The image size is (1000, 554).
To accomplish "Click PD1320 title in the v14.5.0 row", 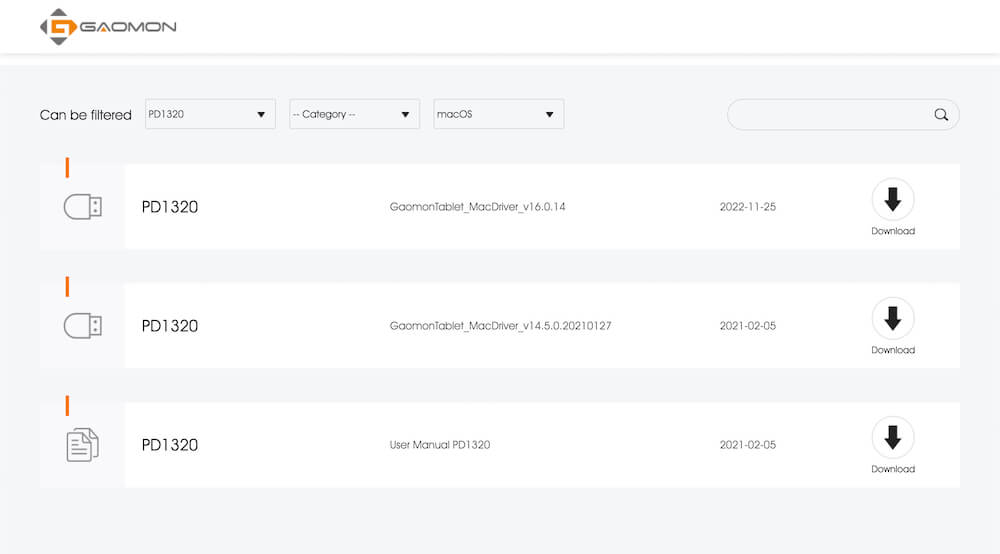I will click(x=170, y=326).
